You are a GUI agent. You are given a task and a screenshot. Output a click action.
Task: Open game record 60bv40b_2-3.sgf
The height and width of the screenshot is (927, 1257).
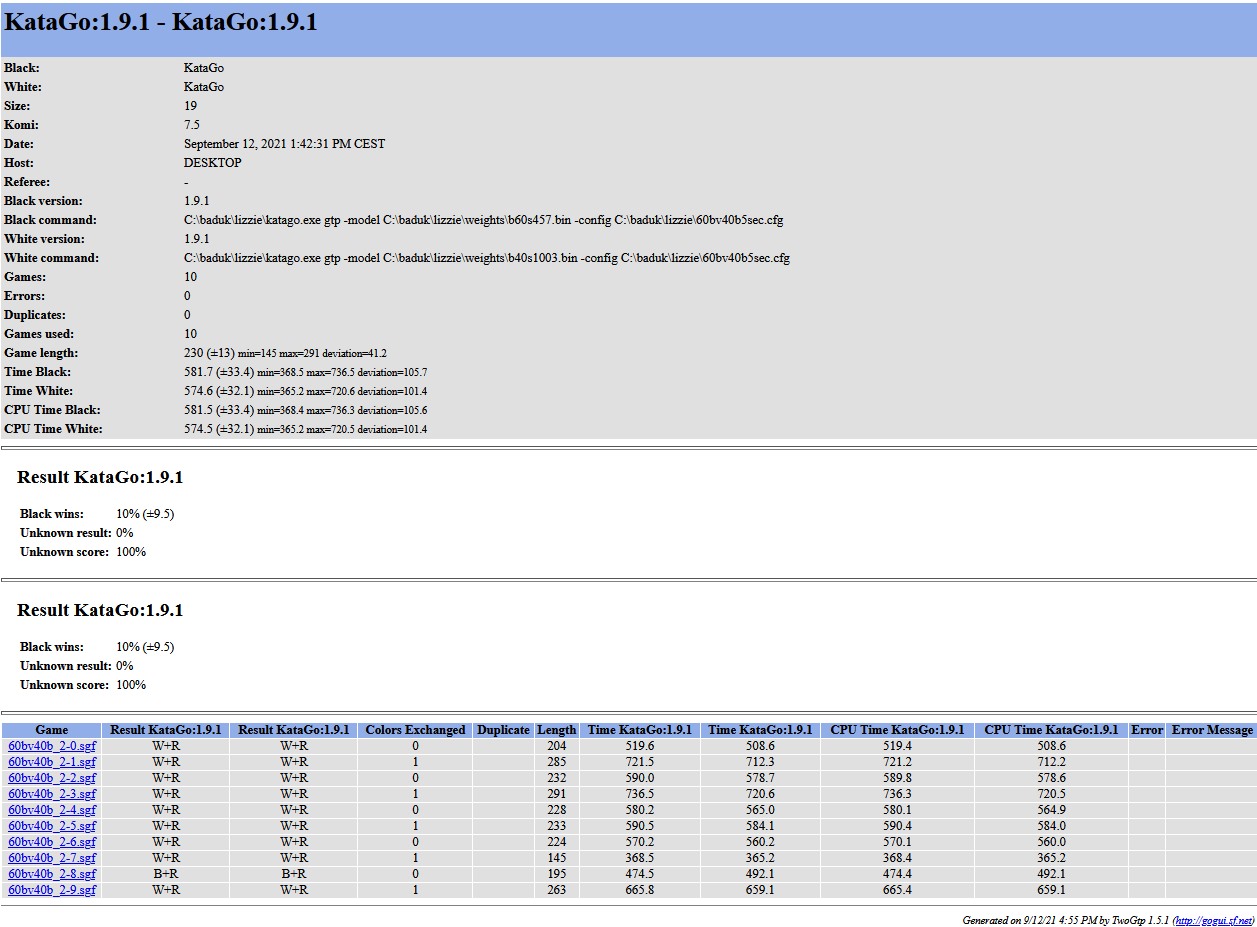pyautogui.click(x=52, y=794)
